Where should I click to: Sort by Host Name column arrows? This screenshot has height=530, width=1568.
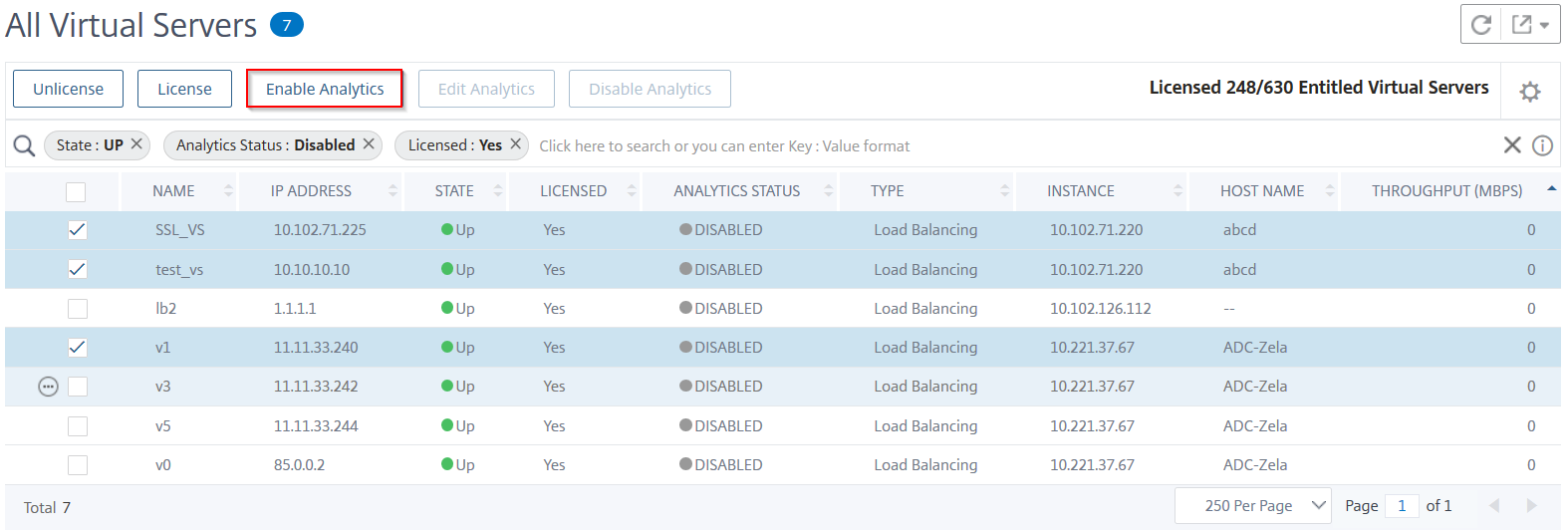point(1329,190)
